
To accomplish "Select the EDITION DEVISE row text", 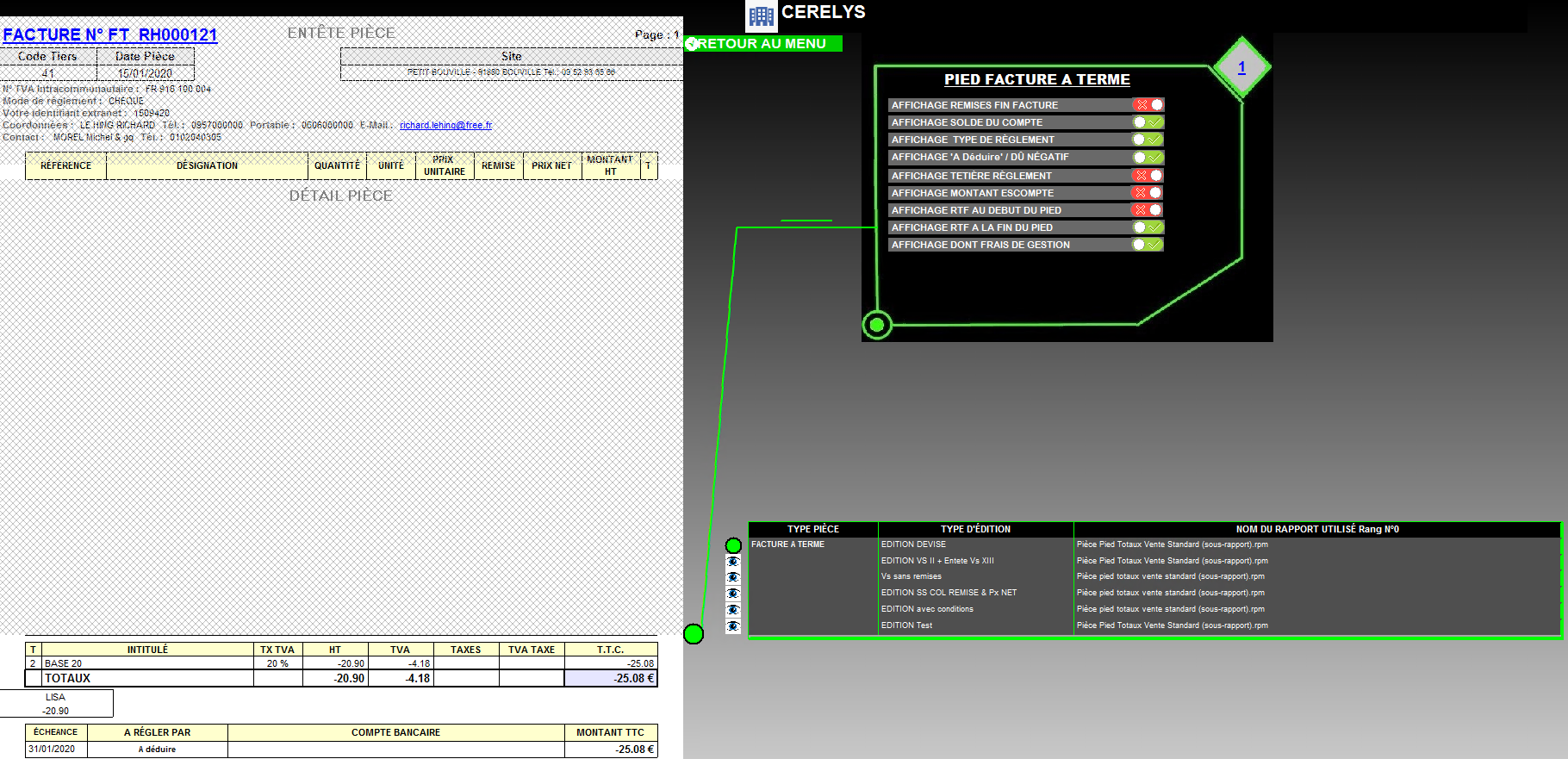I will point(913,544).
